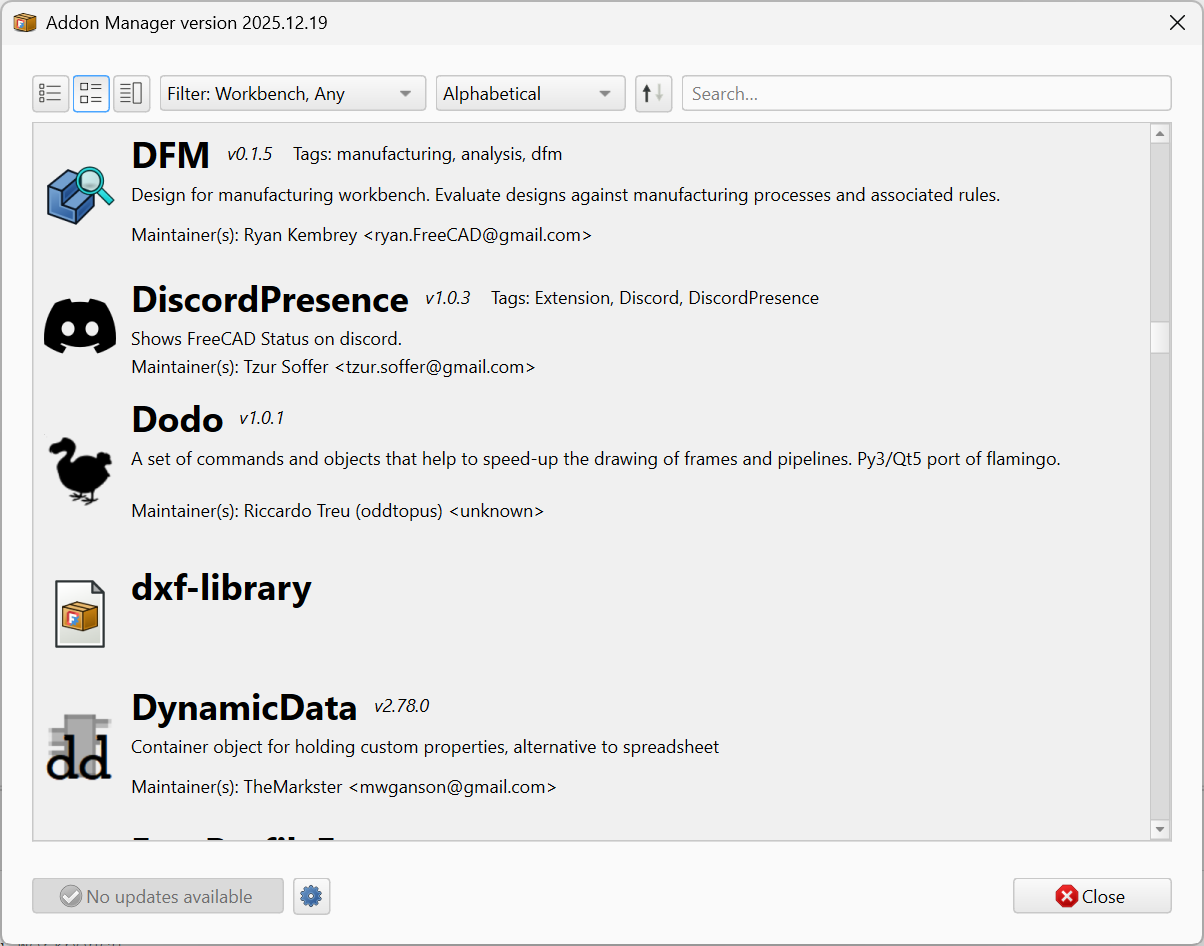Click the DFM workbench magnifier icon
The height and width of the screenshot is (946, 1204).
[80, 195]
